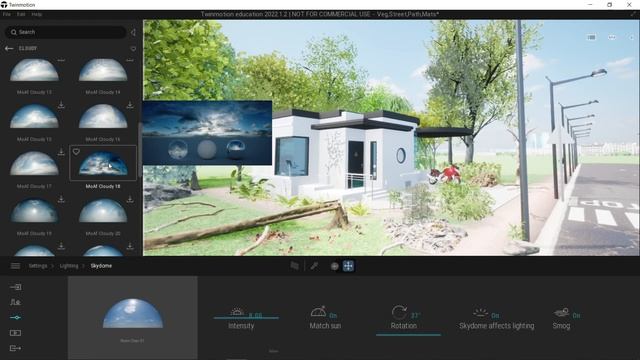Focus the library Search field
Screen dimensions: 640x360
66,32
